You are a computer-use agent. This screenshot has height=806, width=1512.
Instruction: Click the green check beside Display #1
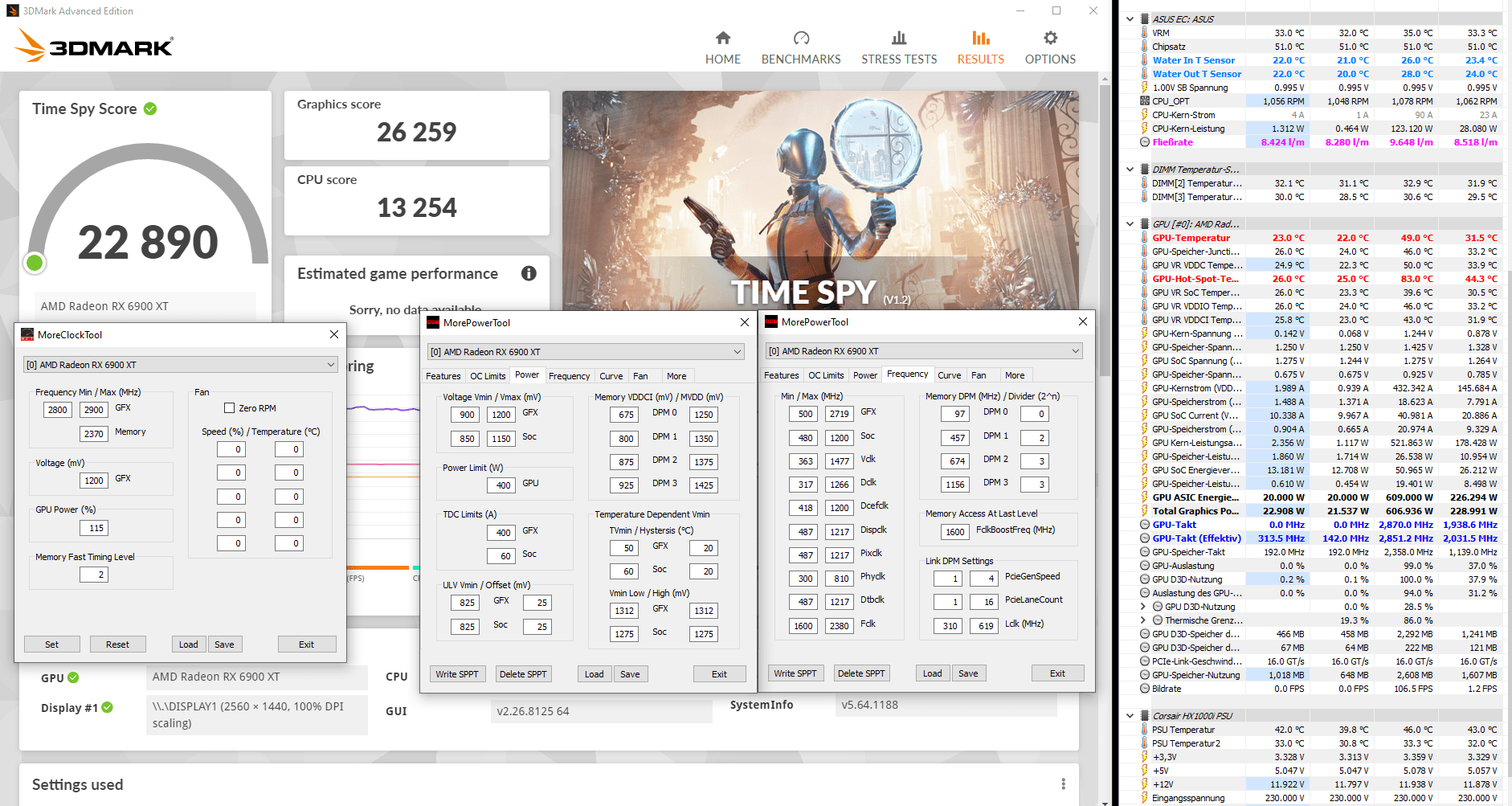coord(108,707)
